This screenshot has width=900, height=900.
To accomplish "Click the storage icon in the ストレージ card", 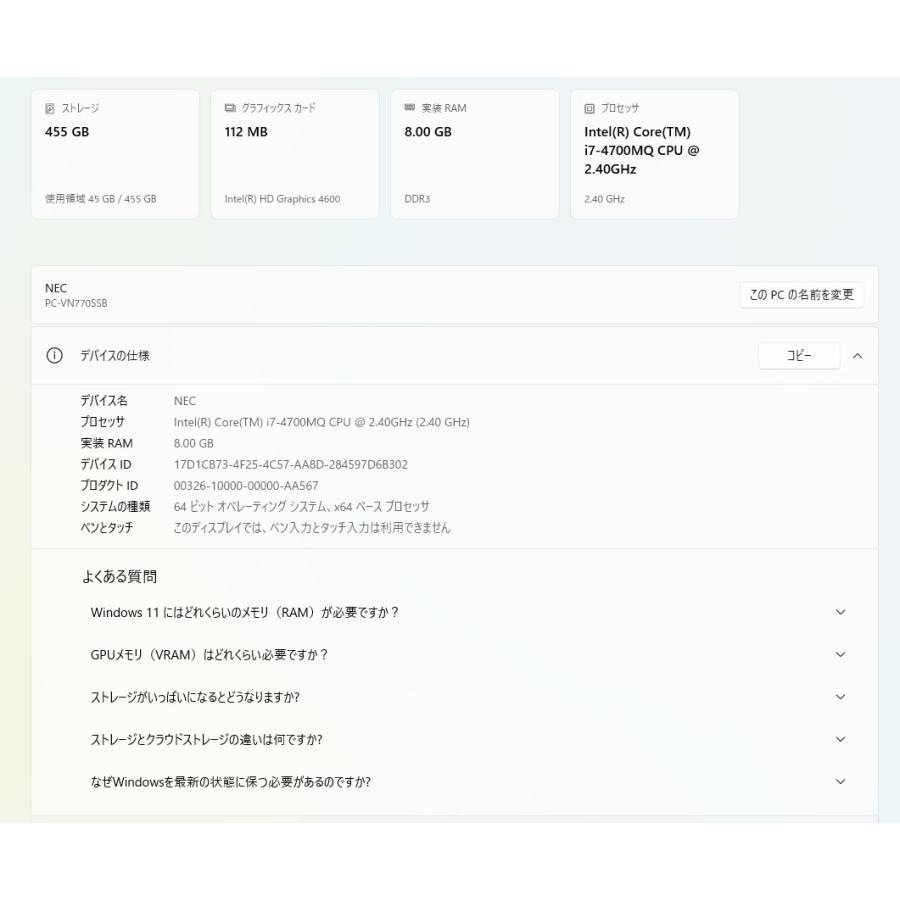I will (50, 108).
